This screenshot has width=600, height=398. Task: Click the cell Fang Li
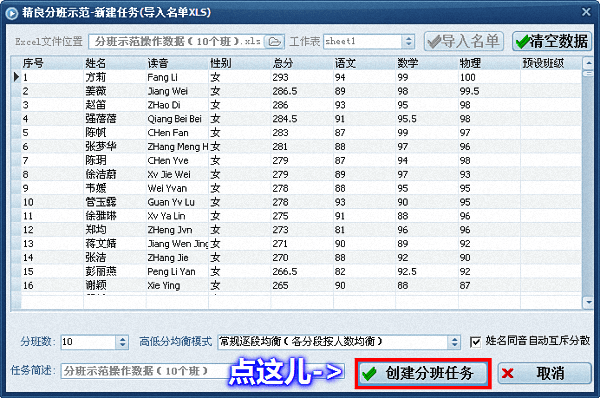177,77
